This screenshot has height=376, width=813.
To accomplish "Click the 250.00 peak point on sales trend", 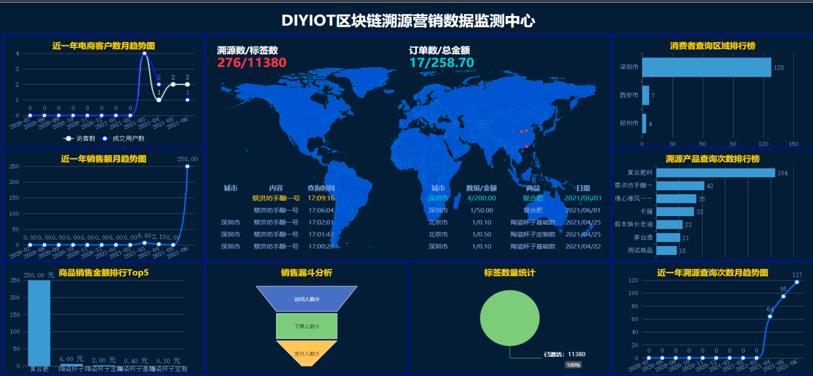I will click(x=188, y=166).
